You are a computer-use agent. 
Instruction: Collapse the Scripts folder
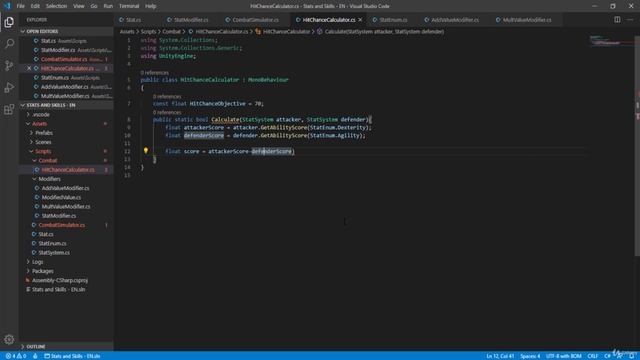66,151
